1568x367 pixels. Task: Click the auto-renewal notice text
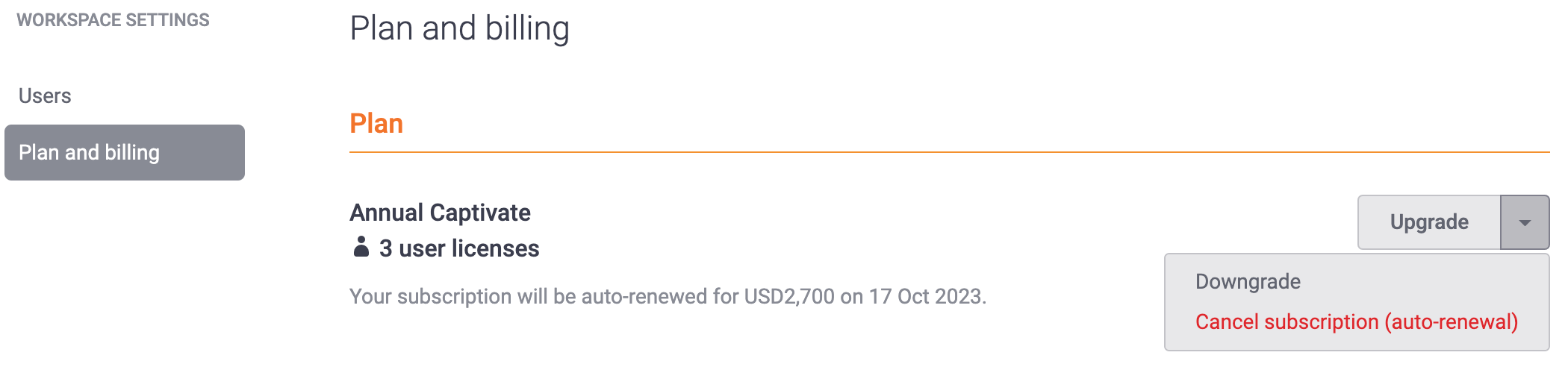click(x=668, y=296)
